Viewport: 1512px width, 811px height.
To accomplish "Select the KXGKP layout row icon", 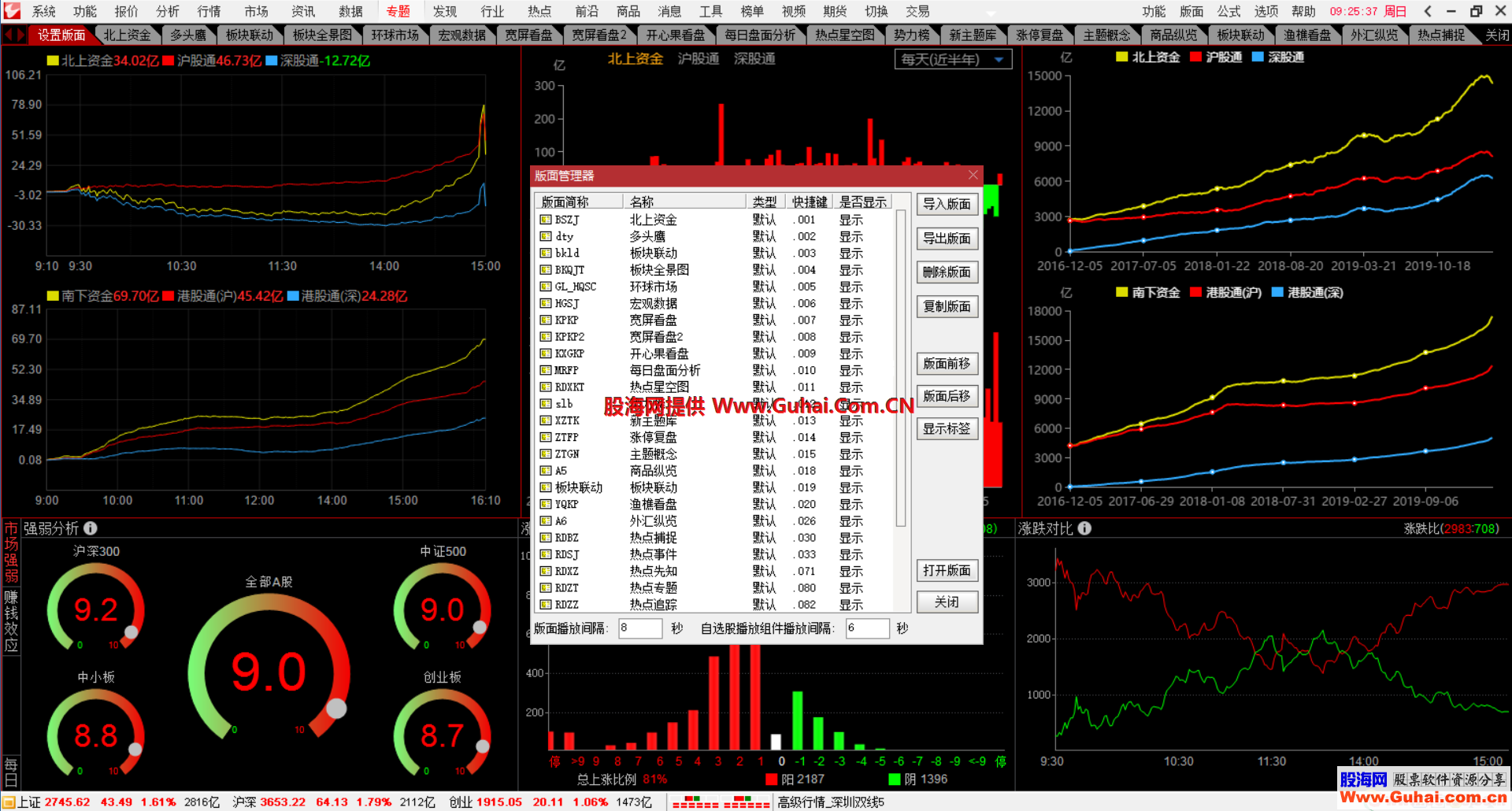I will 545,354.
